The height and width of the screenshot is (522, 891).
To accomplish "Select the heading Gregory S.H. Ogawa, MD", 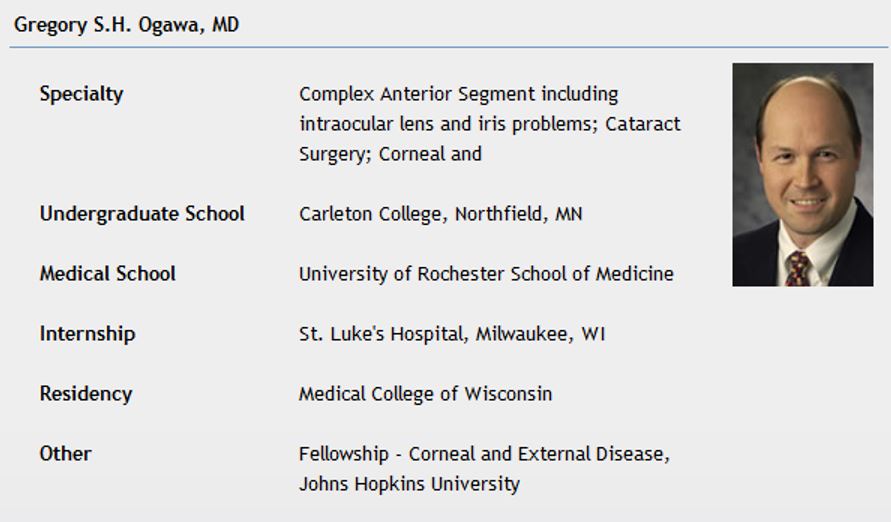I will 126,25.
